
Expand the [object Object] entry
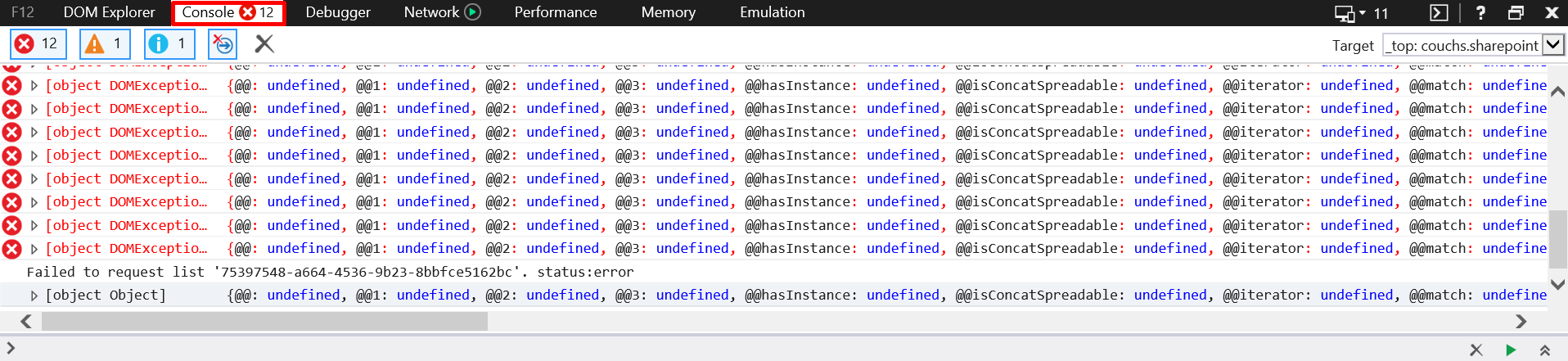pos(34,296)
